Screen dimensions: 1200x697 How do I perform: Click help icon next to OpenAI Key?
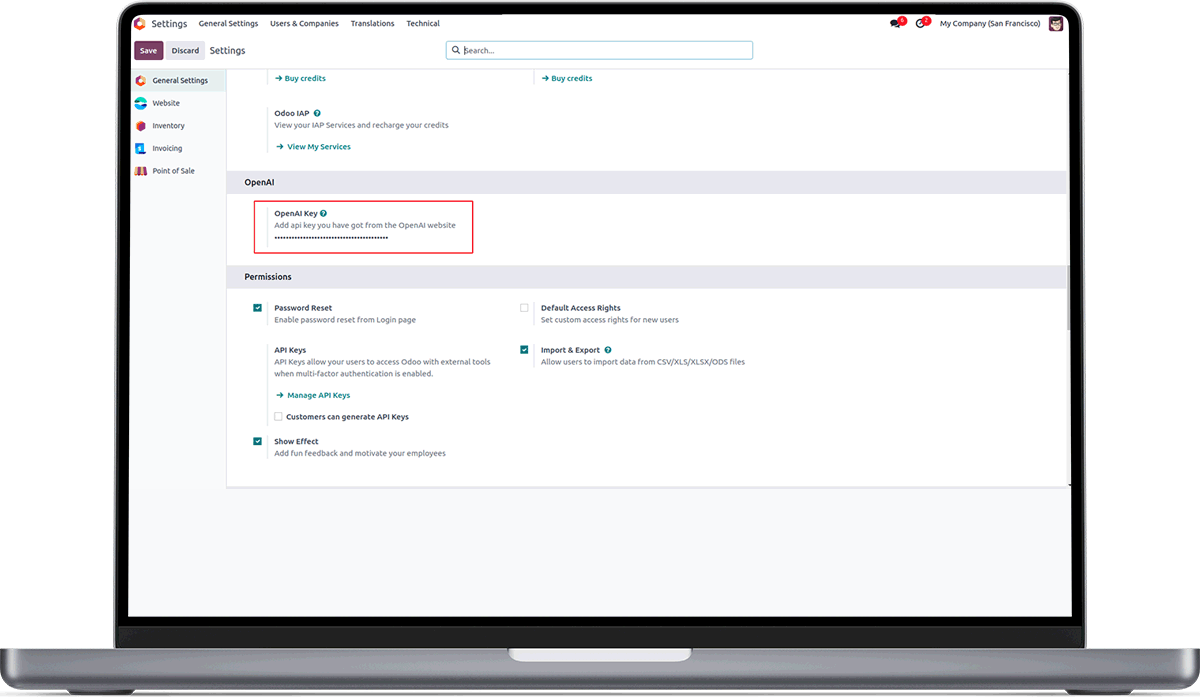coord(324,213)
